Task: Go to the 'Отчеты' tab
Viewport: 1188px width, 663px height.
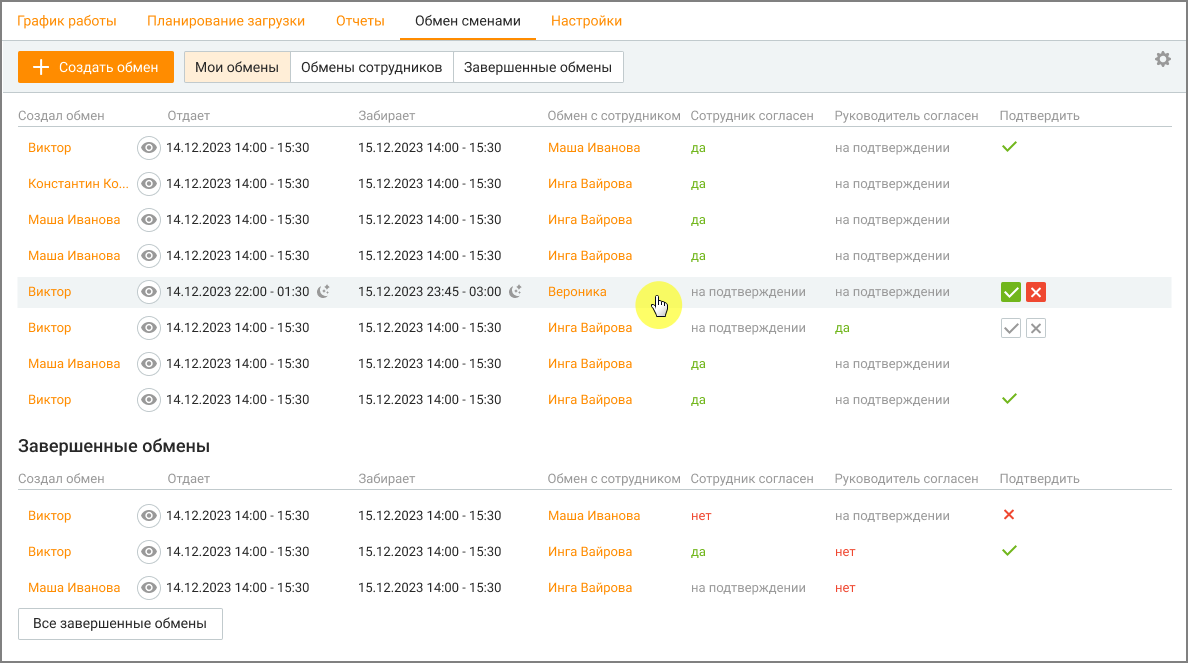Action: 360,21
